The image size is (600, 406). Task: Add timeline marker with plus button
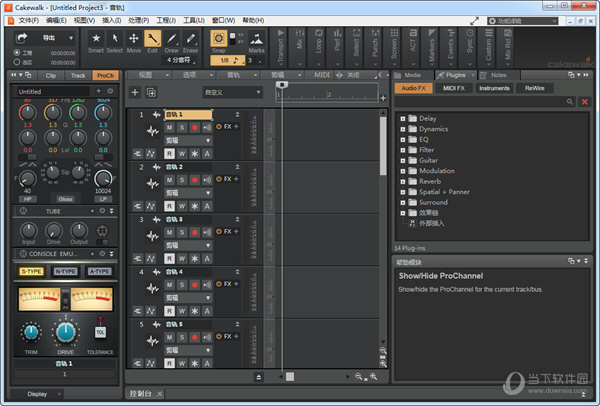[x=383, y=98]
